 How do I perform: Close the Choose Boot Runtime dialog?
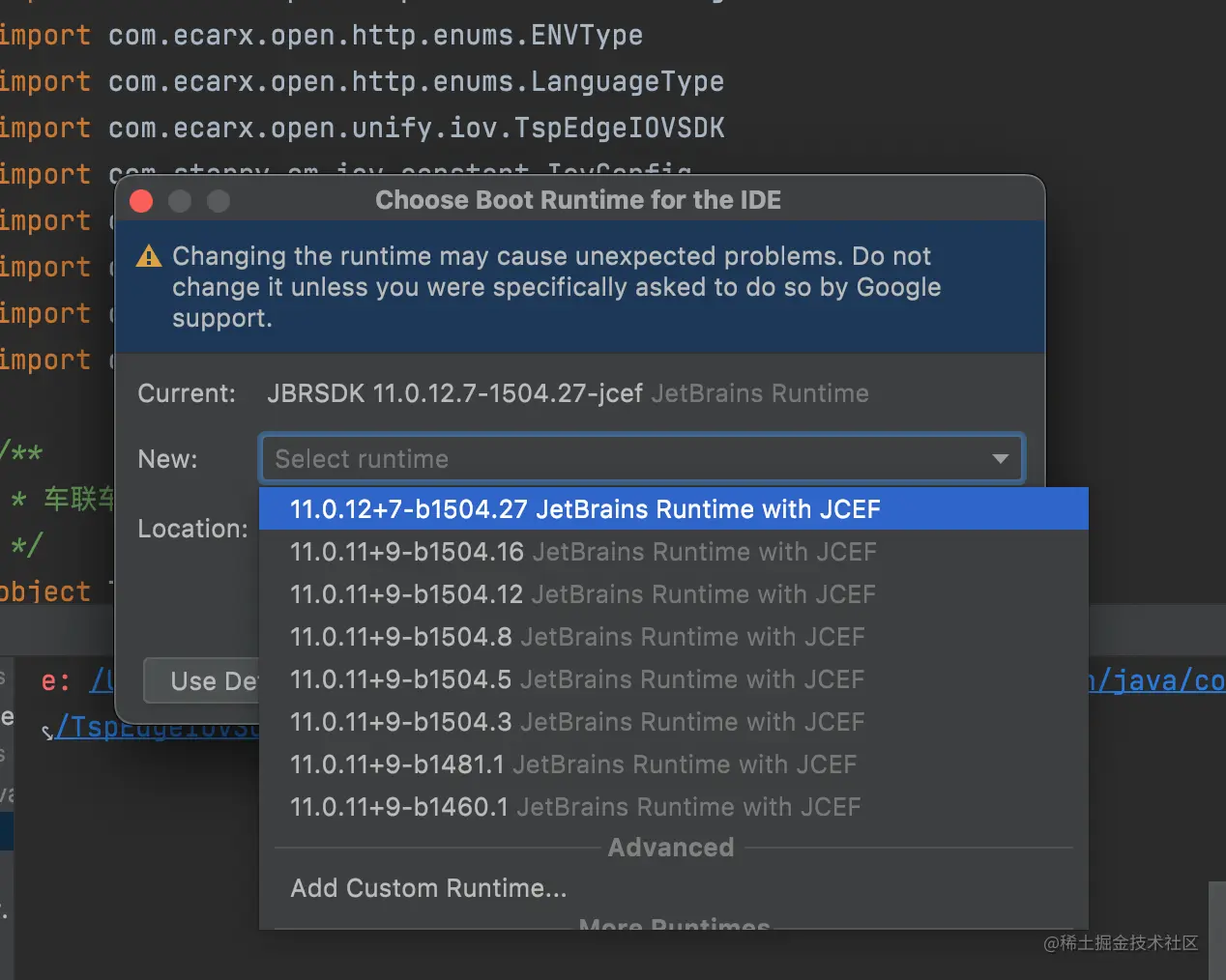tap(141, 201)
